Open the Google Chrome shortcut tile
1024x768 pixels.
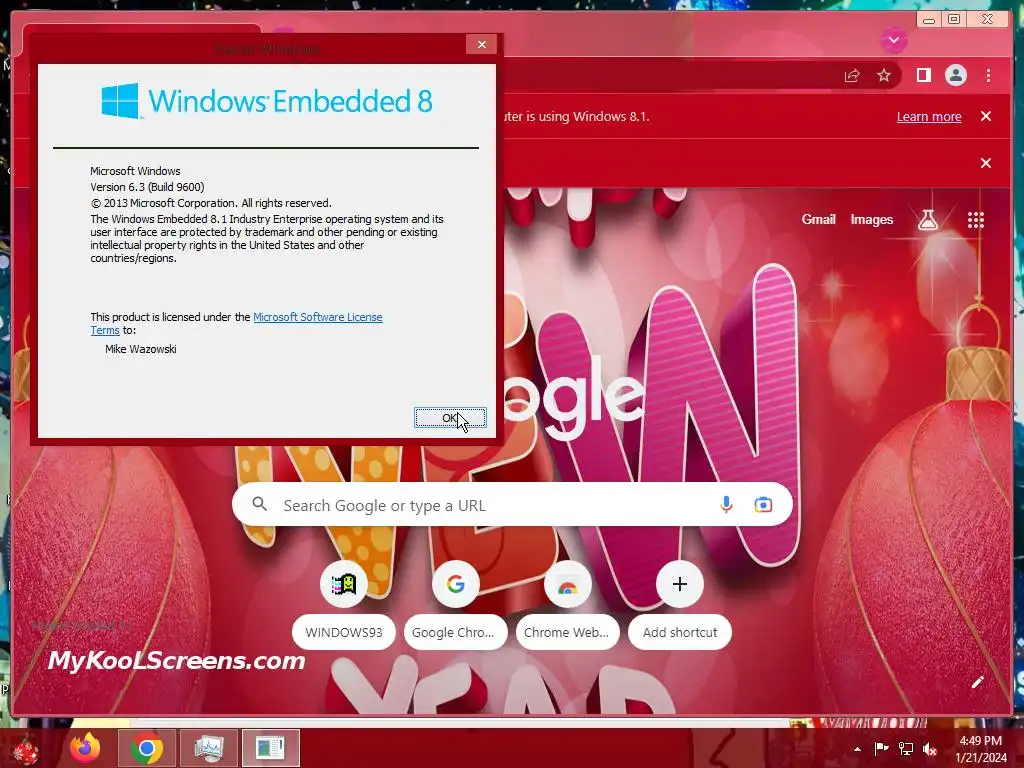[x=455, y=604]
